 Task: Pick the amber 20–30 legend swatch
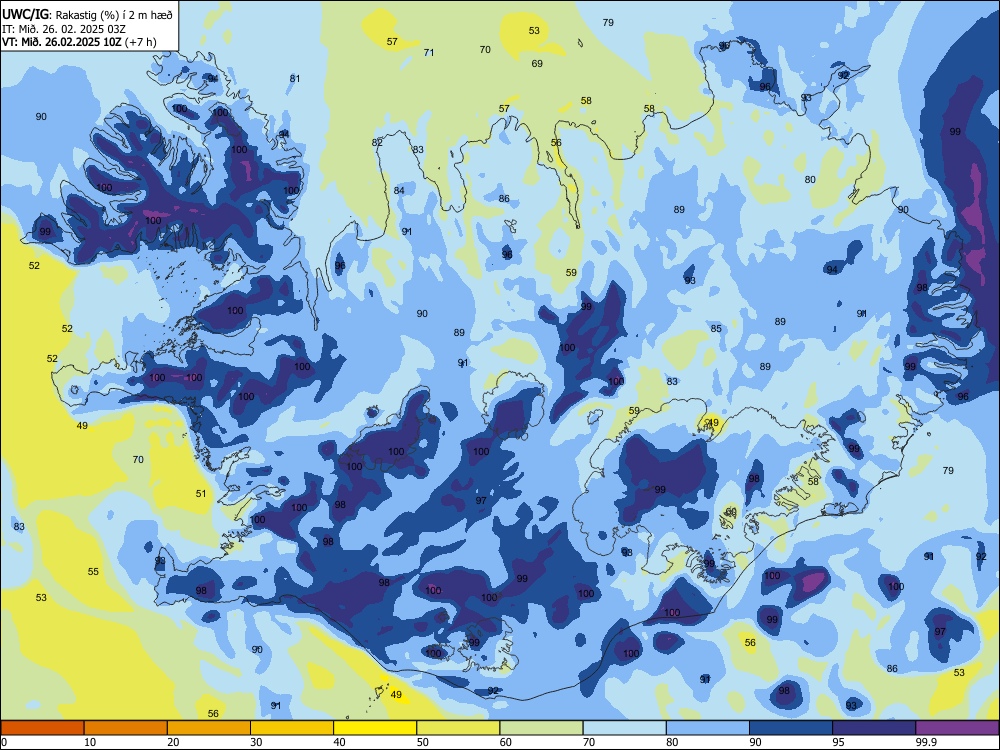pos(209,728)
